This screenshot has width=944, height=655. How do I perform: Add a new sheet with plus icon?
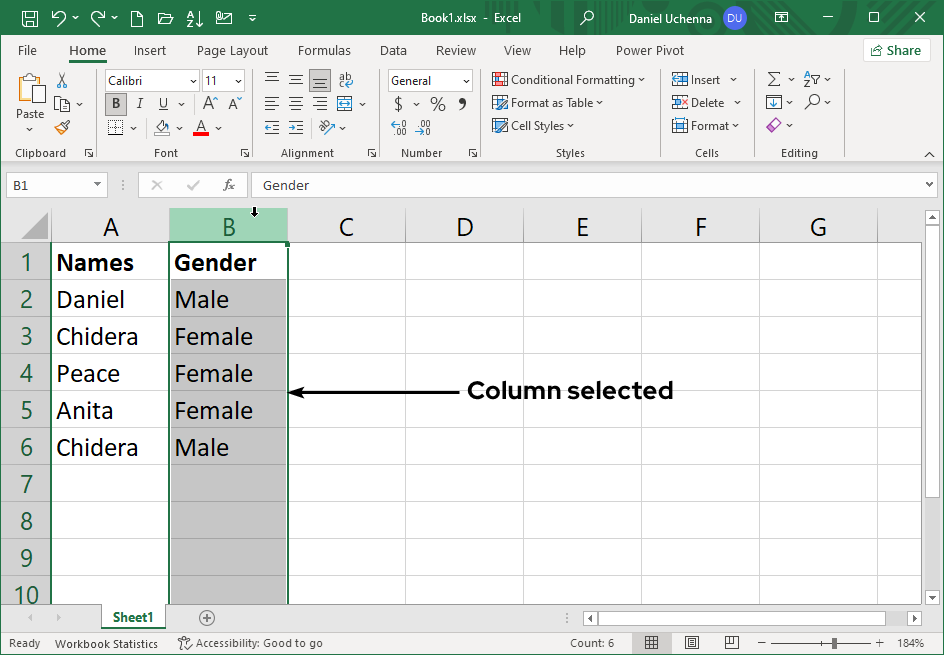click(207, 618)
